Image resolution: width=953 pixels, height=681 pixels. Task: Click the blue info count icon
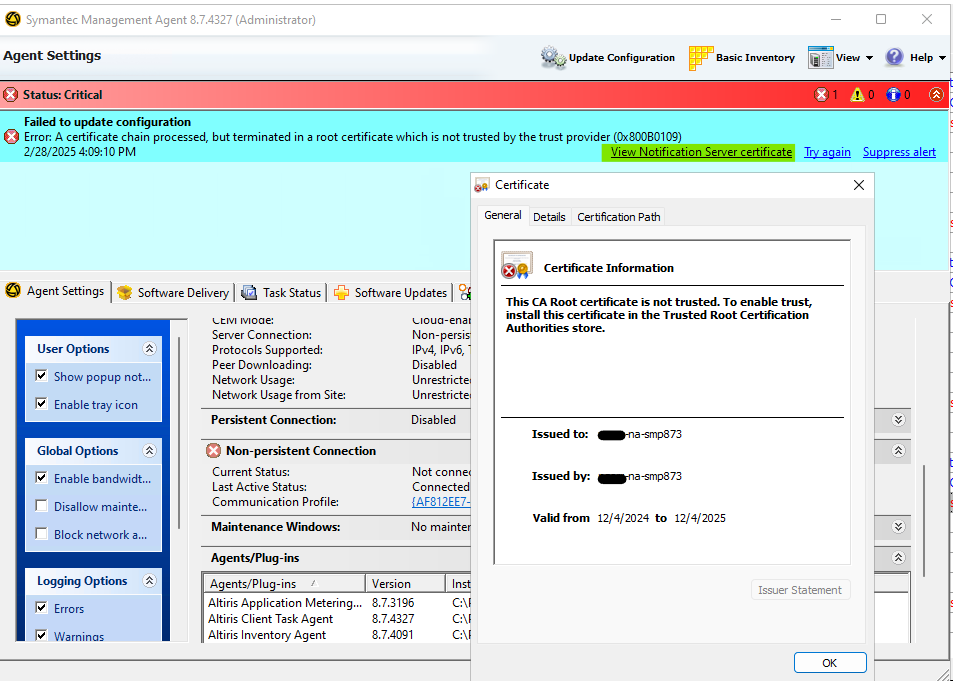coord(893,95)
